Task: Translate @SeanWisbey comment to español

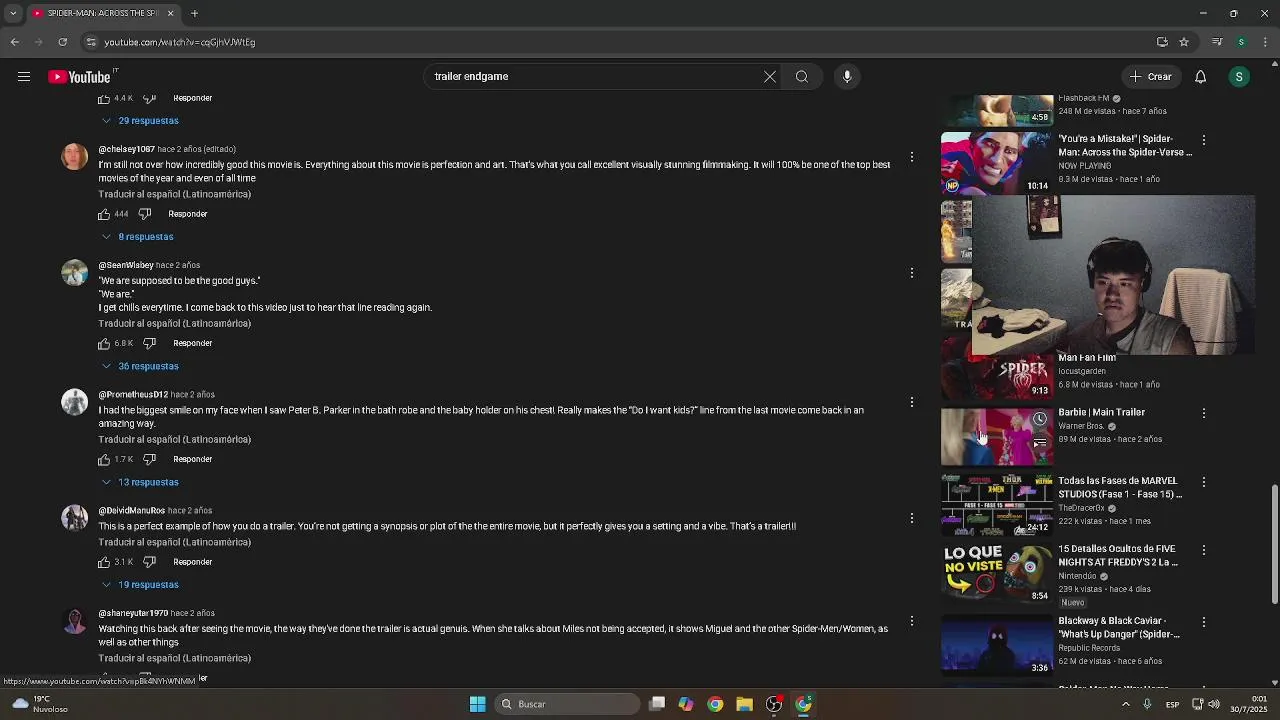Action: (x=175, y=323)
